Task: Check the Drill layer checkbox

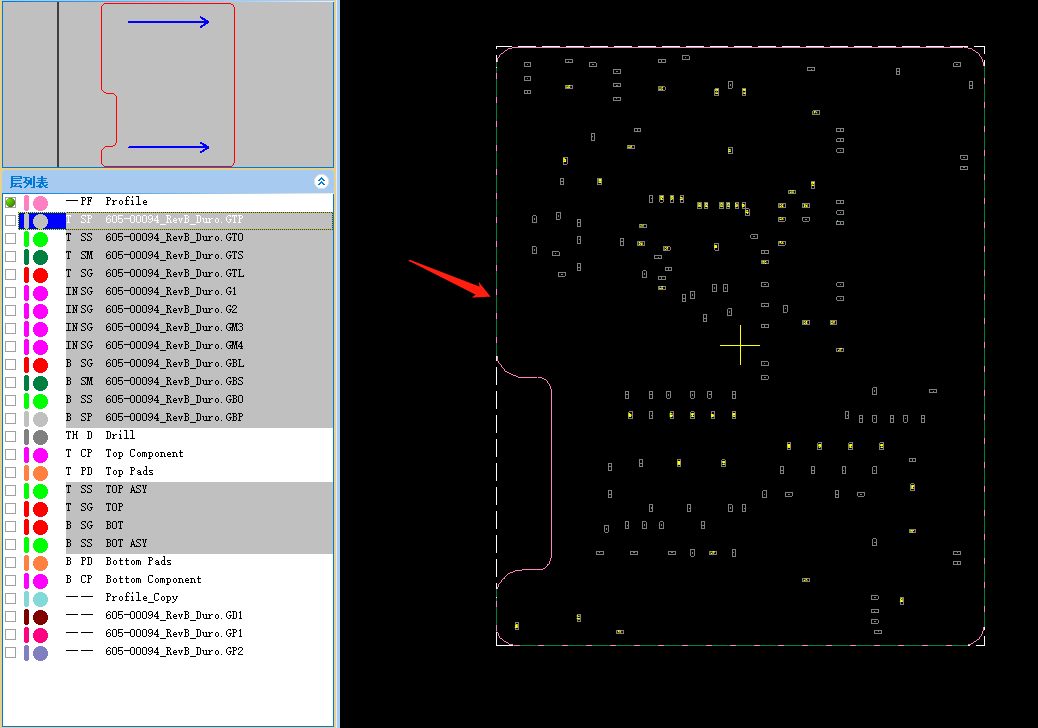Action: coord(11,436)
